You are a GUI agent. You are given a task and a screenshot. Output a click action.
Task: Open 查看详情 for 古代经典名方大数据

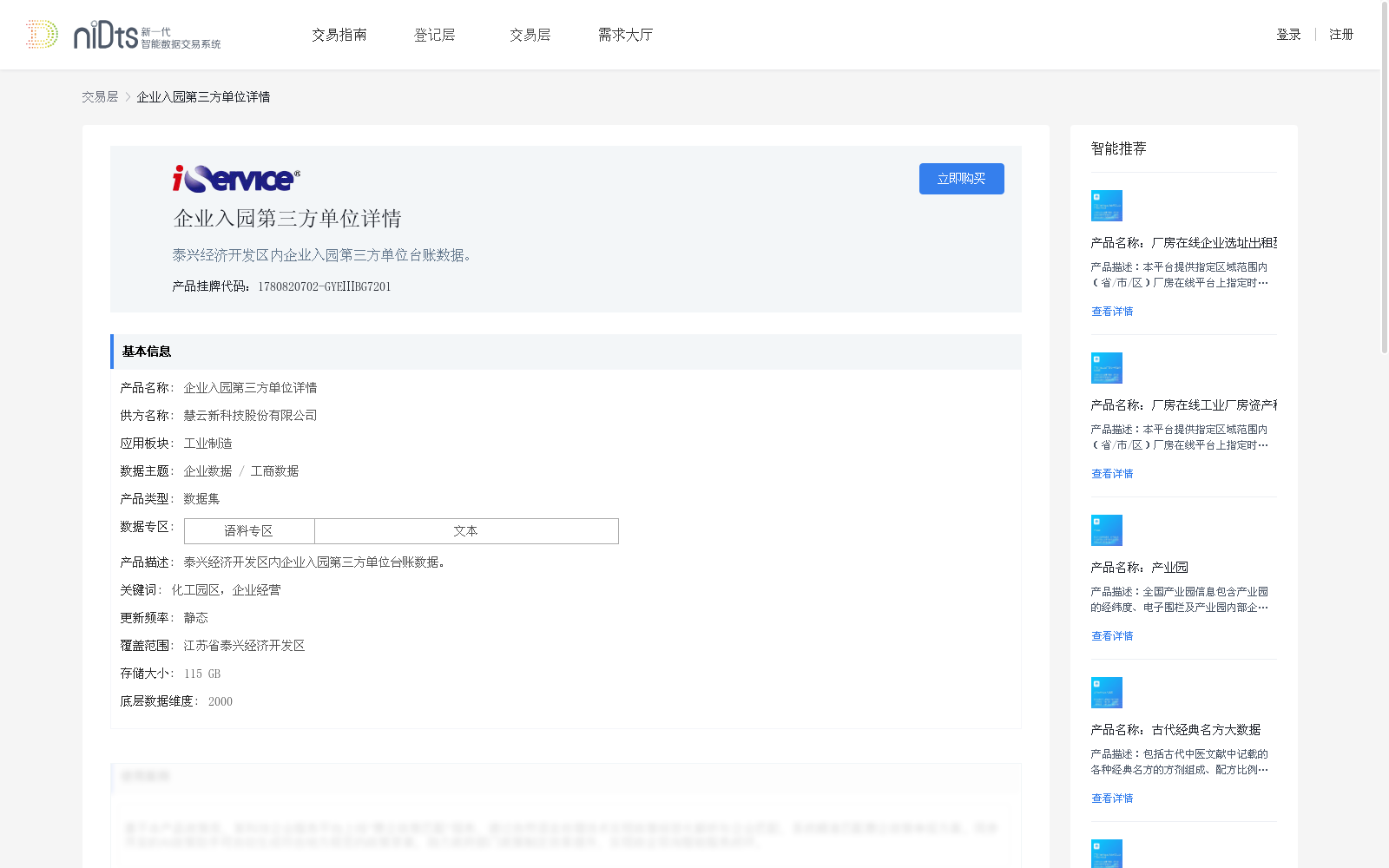(x=1112, y=799)
